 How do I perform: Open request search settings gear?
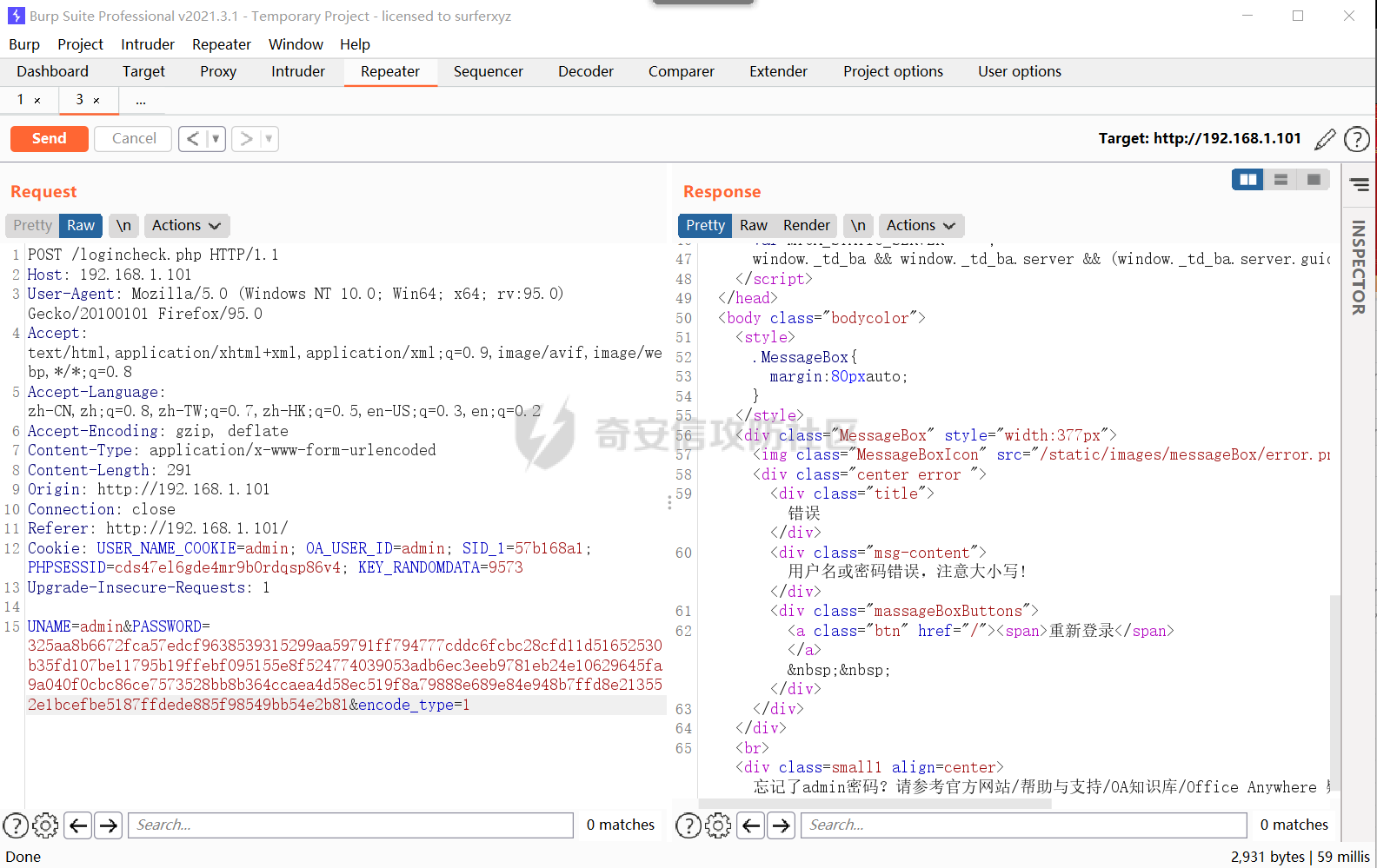click(45, 825)
